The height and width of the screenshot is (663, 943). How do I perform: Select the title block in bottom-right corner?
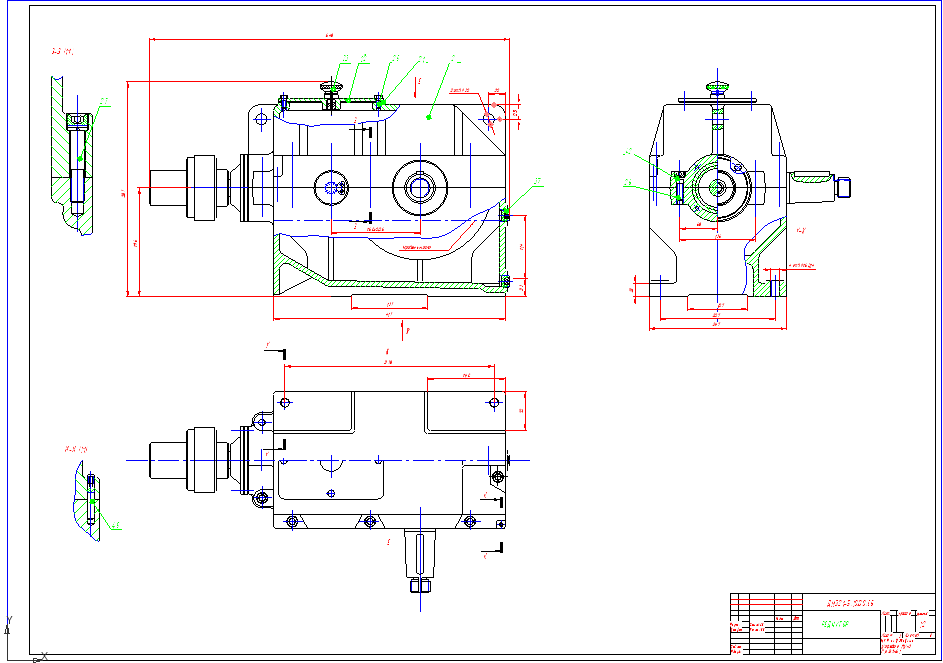pos(834,624)
